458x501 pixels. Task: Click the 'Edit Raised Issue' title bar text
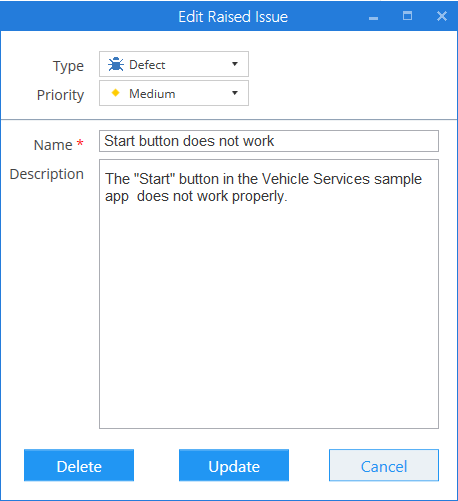233,17
